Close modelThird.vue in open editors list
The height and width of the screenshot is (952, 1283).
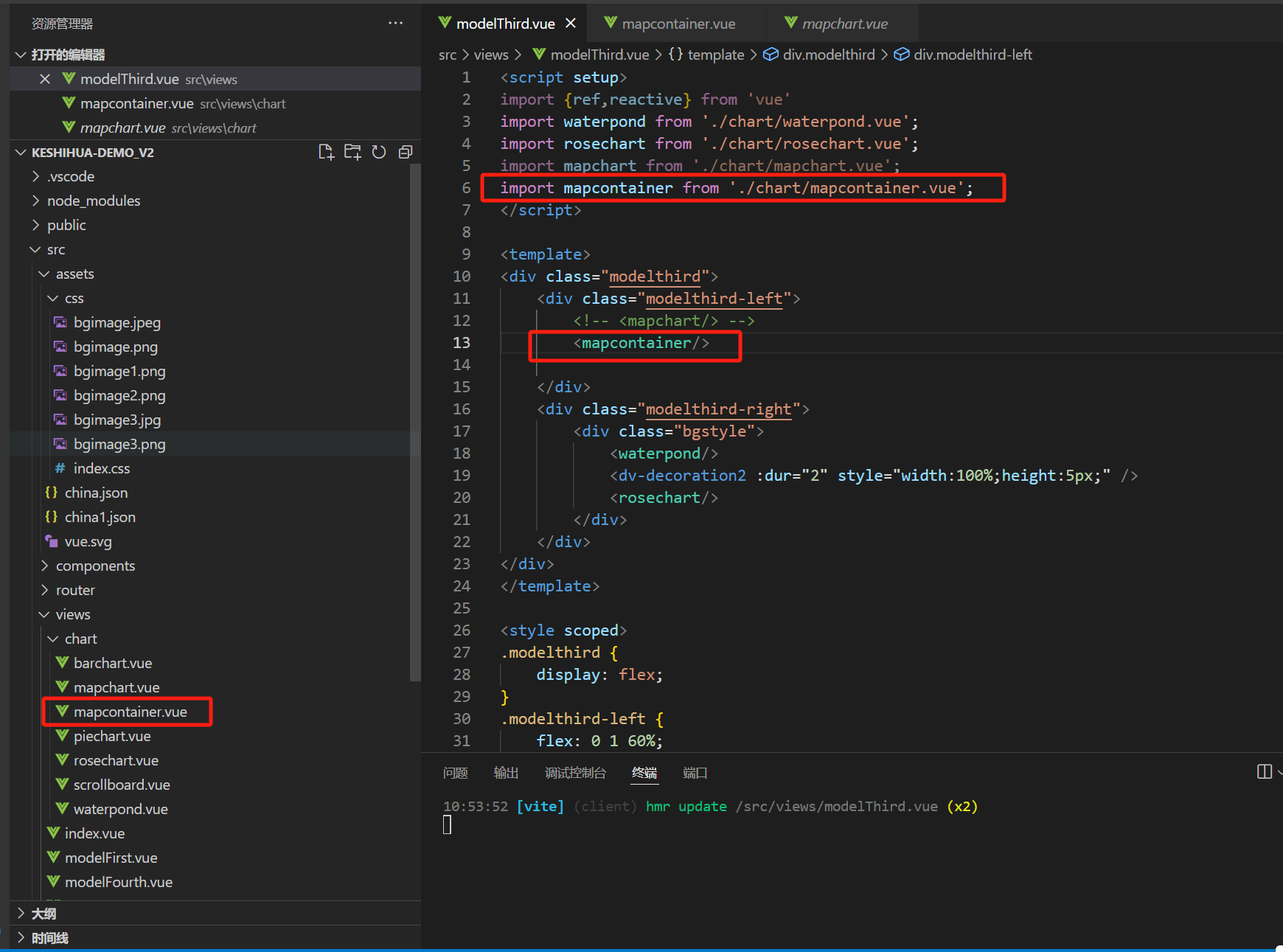coord(45,79)
